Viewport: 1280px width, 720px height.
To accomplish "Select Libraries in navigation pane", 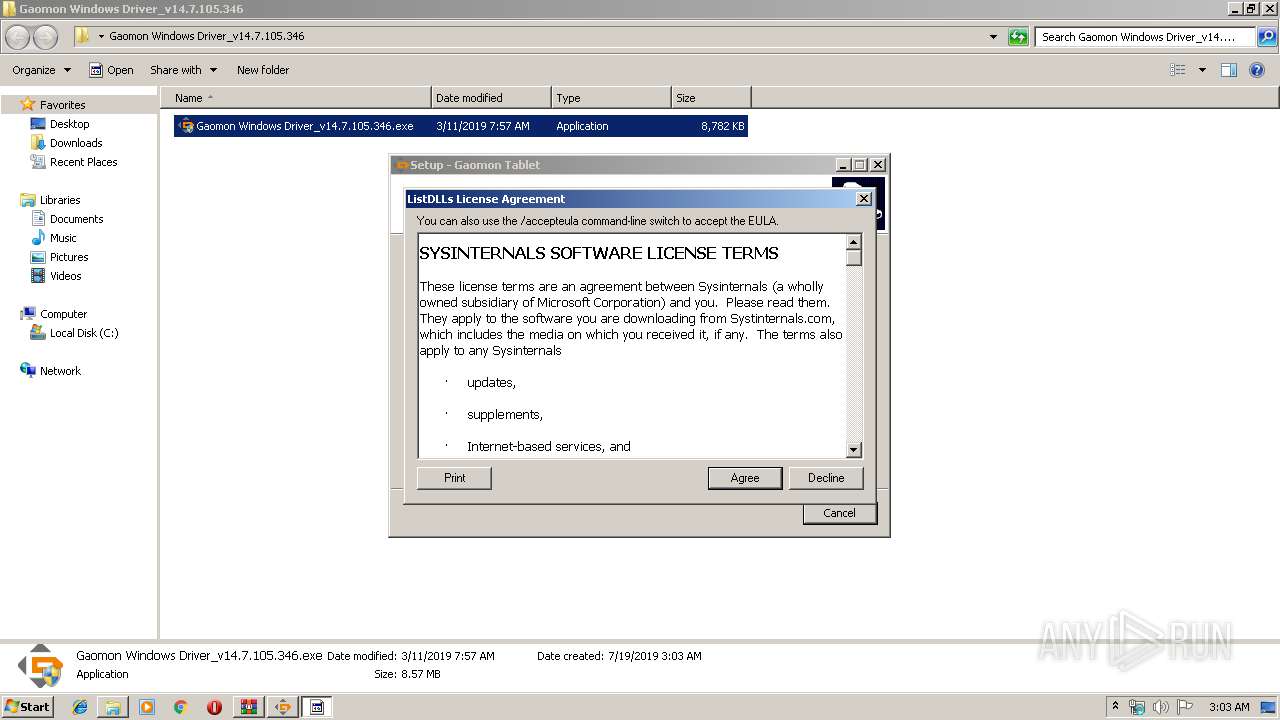I will coord(60,200).
